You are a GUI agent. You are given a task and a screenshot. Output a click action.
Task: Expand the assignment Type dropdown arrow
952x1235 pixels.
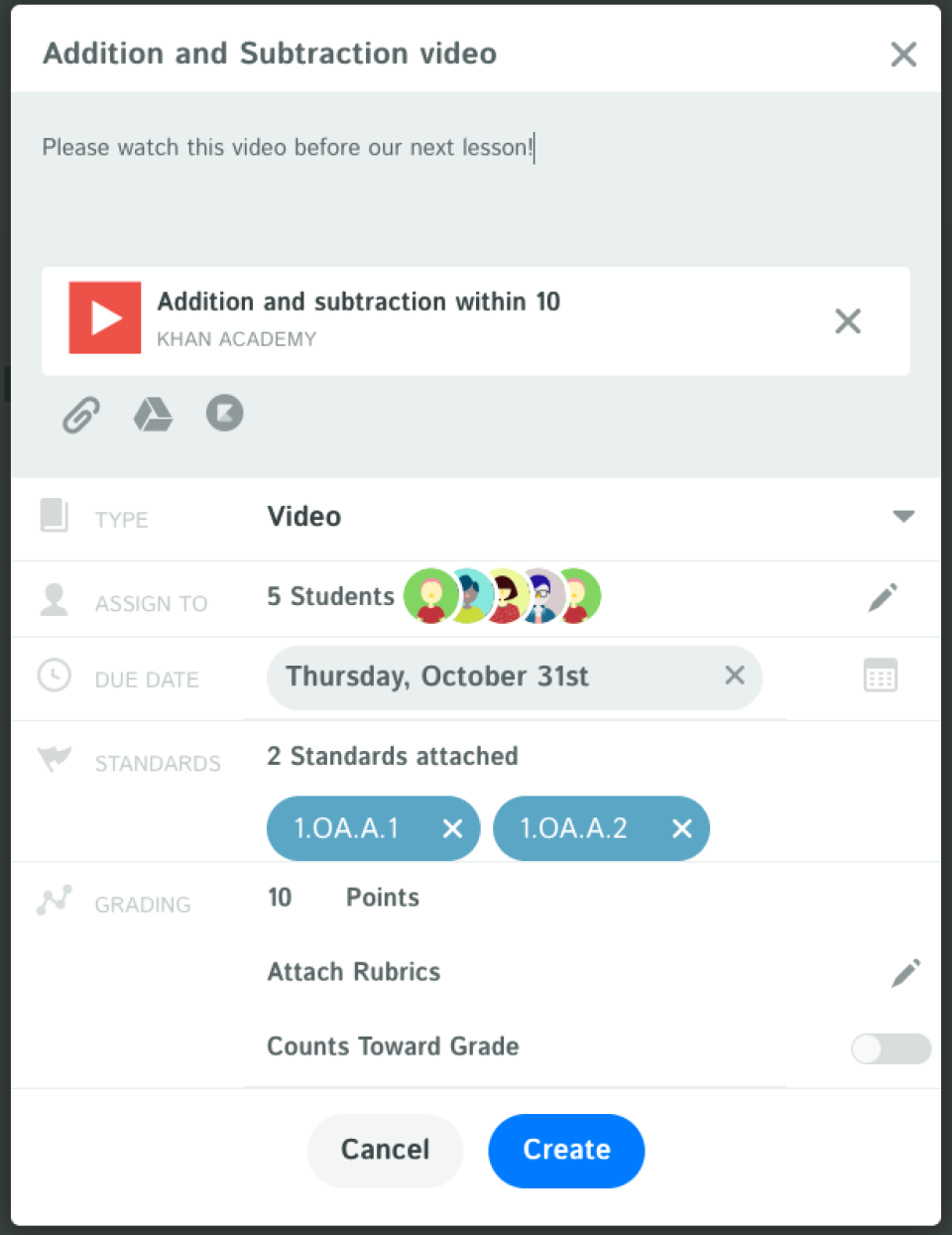pyautogui.click(x=902, y=517)
